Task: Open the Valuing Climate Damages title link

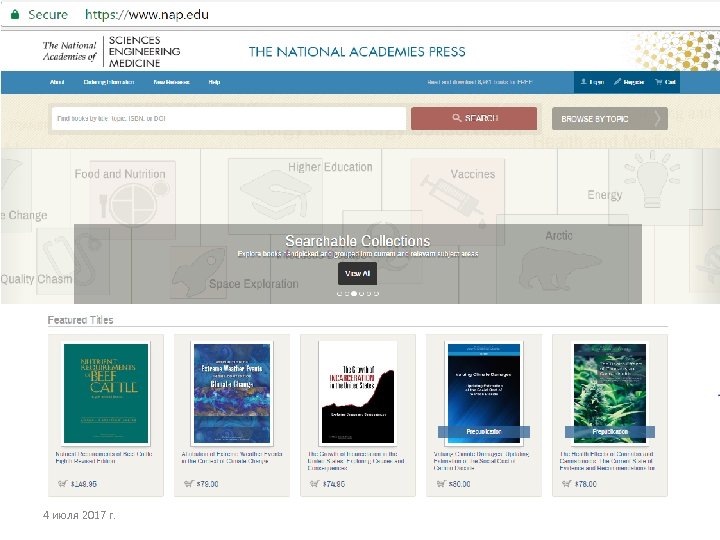Action: (x=481, y=461)
